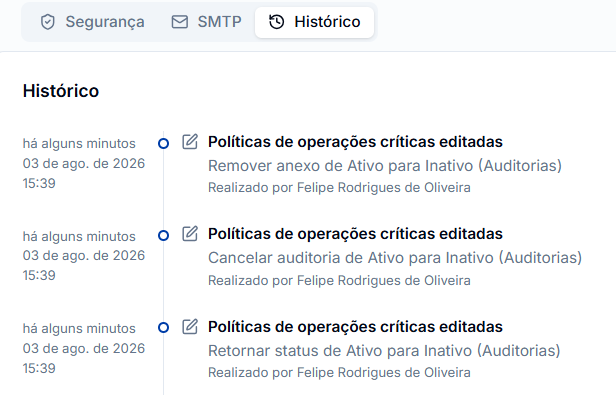The height and width of the screenshot is (395, 616).
Task: Select the Histórico tab
Action: [x=314, y=22]
